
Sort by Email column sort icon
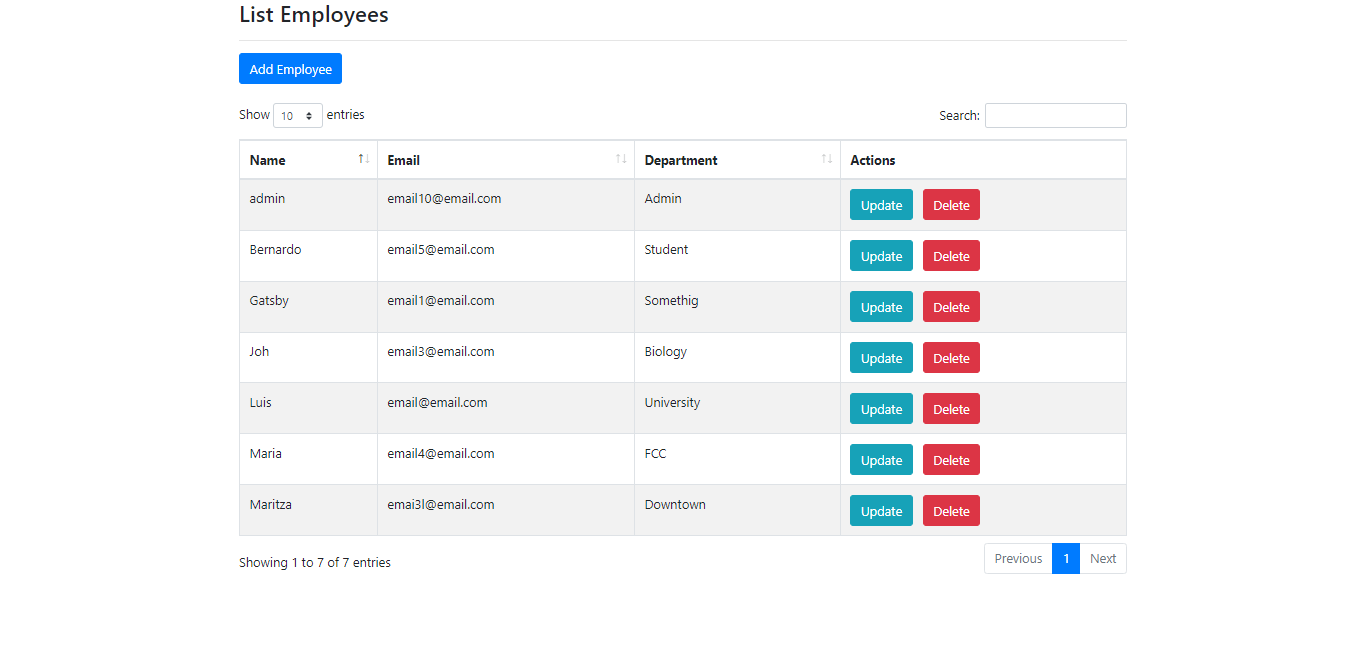click(x=621, y=159)
